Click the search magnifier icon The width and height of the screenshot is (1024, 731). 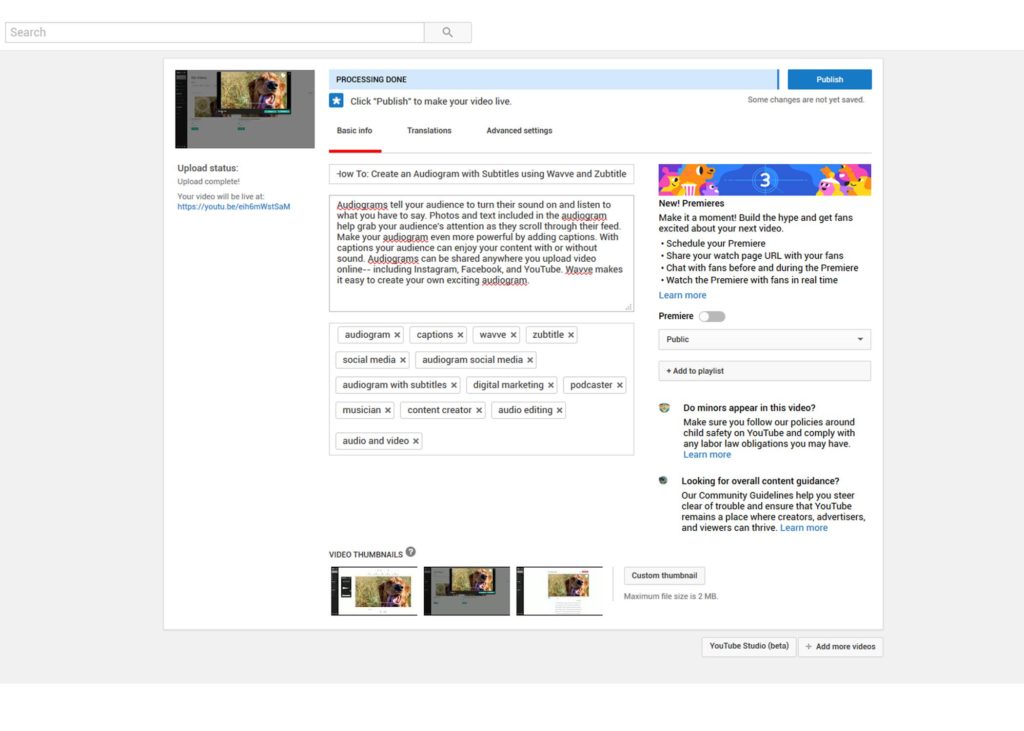point(447,32)
